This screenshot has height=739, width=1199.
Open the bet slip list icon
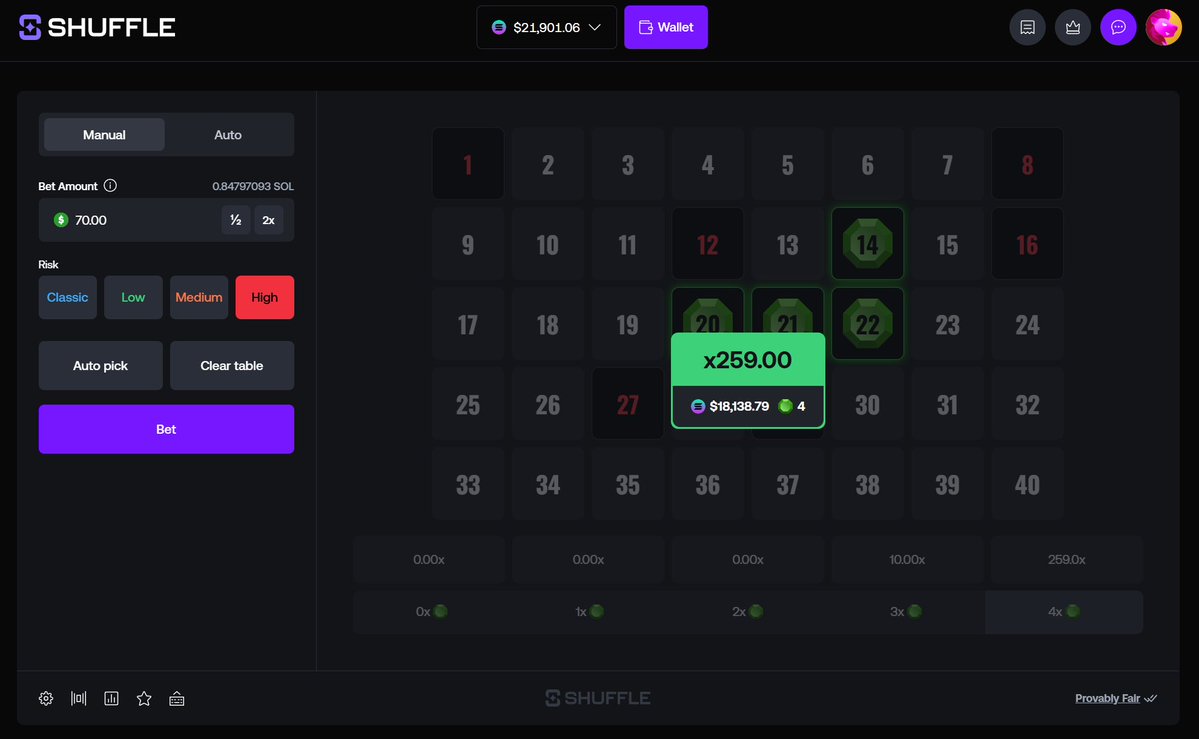[x=1027, y=28]
